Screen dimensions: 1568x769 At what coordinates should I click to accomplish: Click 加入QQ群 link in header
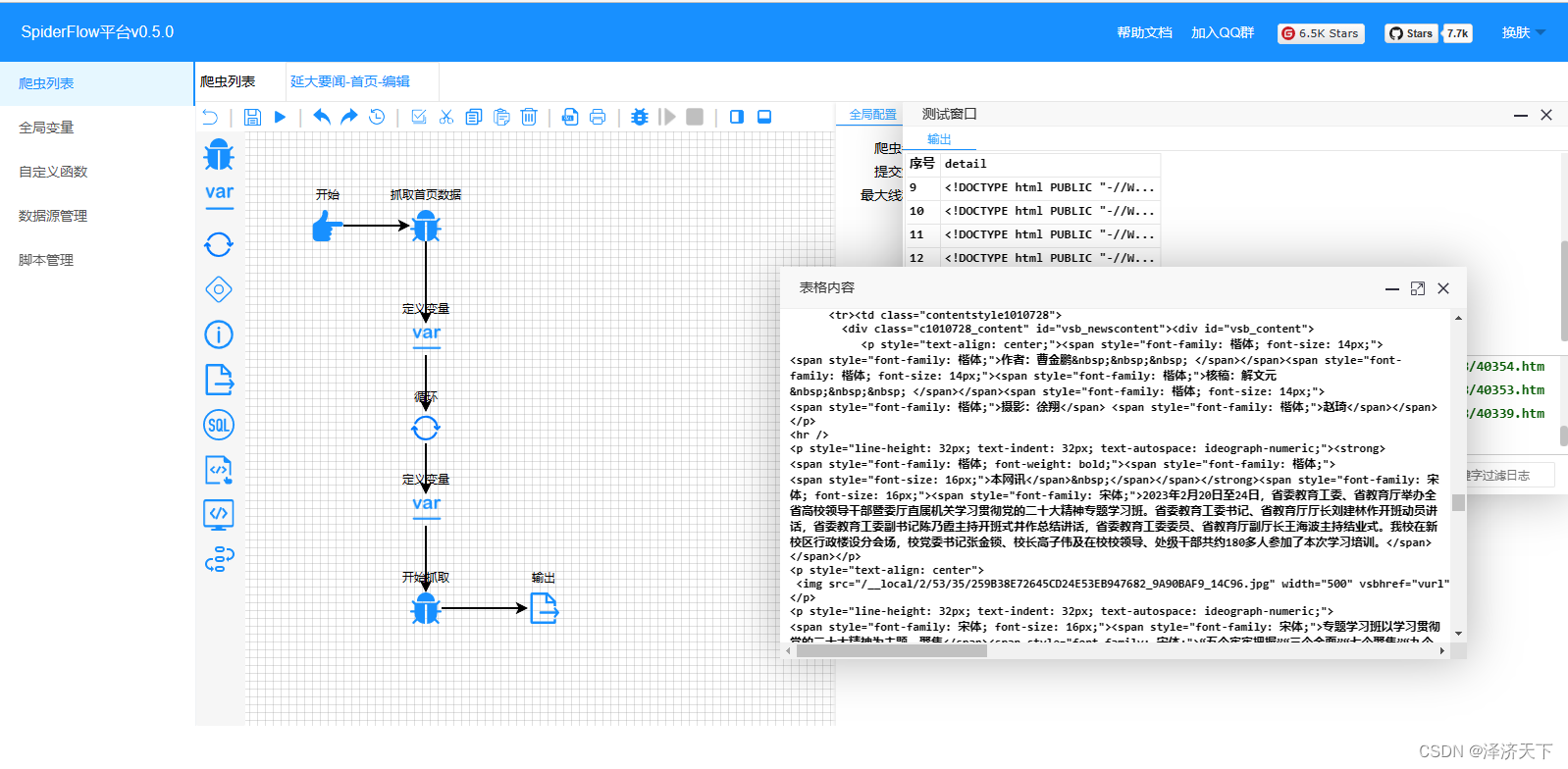1223,32
